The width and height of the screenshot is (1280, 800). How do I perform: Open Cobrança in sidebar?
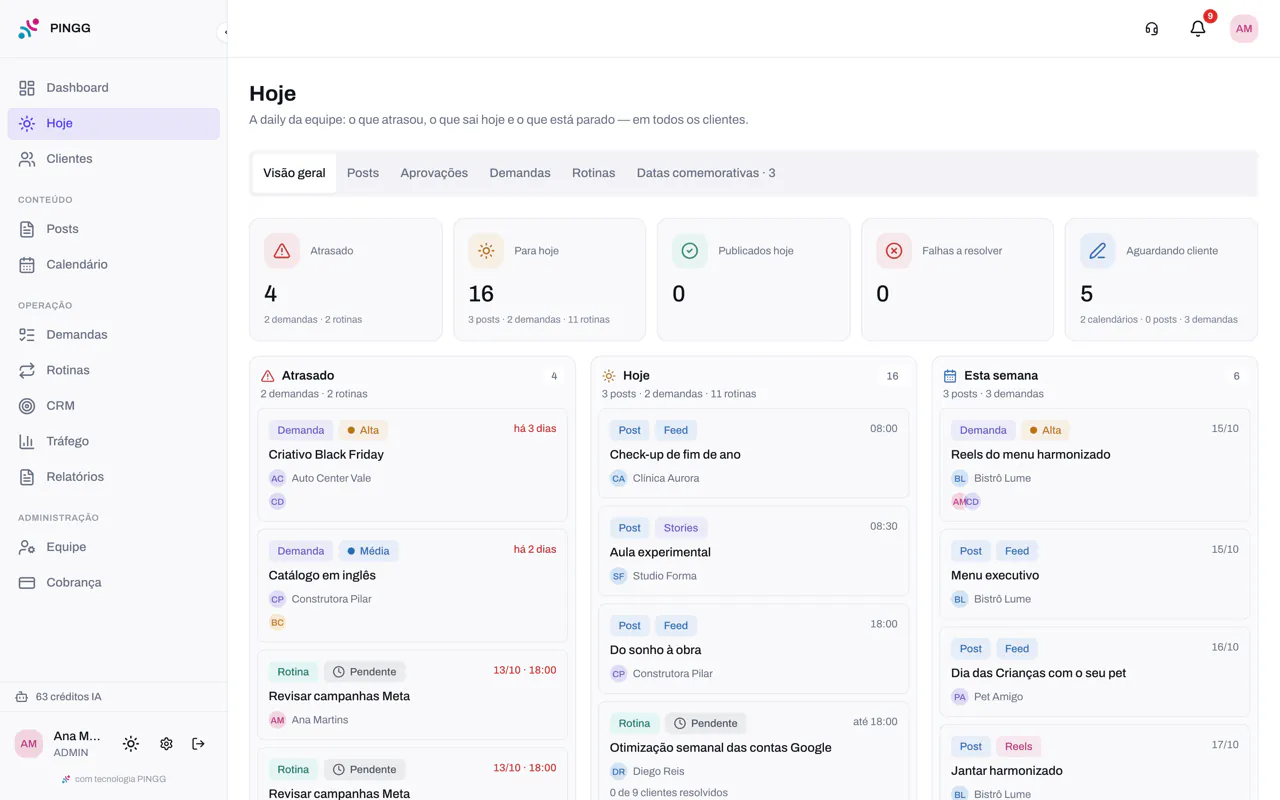(113, 583)
